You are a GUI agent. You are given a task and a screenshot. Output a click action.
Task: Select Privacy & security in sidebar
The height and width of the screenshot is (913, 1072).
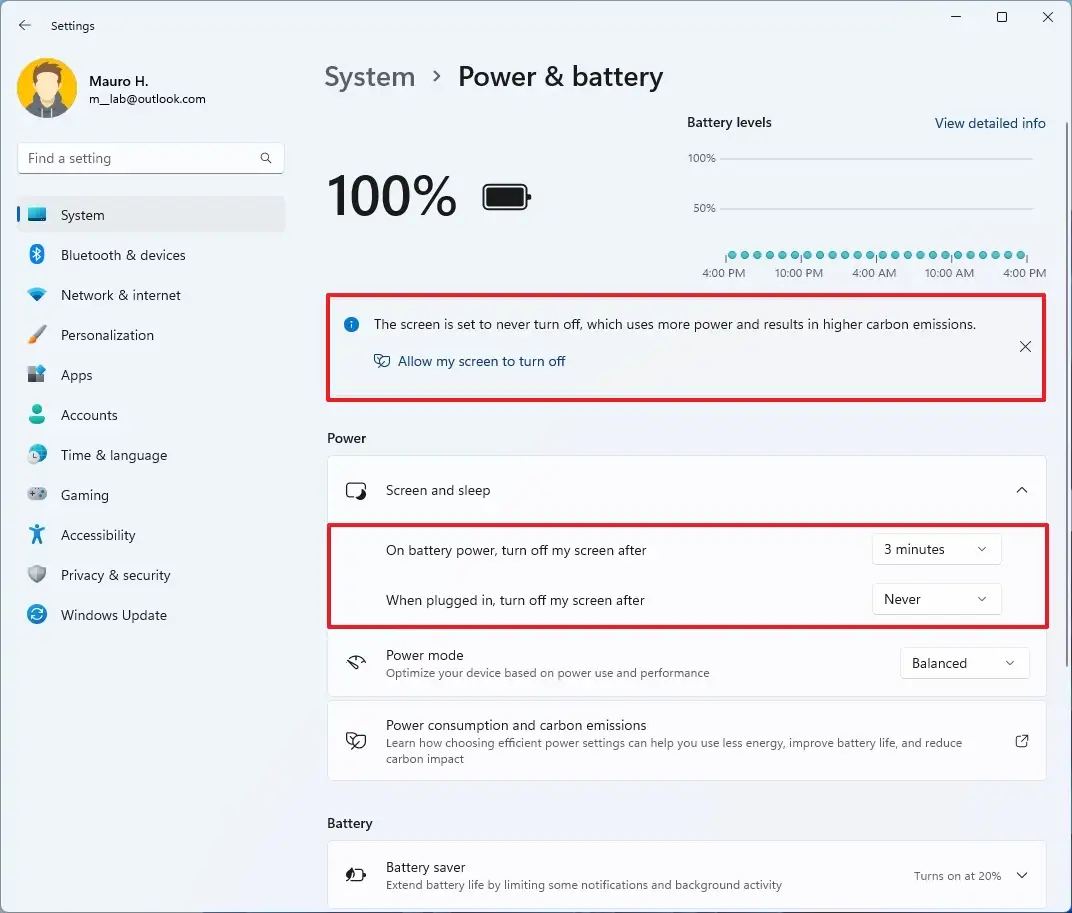[x=115, y=575]
